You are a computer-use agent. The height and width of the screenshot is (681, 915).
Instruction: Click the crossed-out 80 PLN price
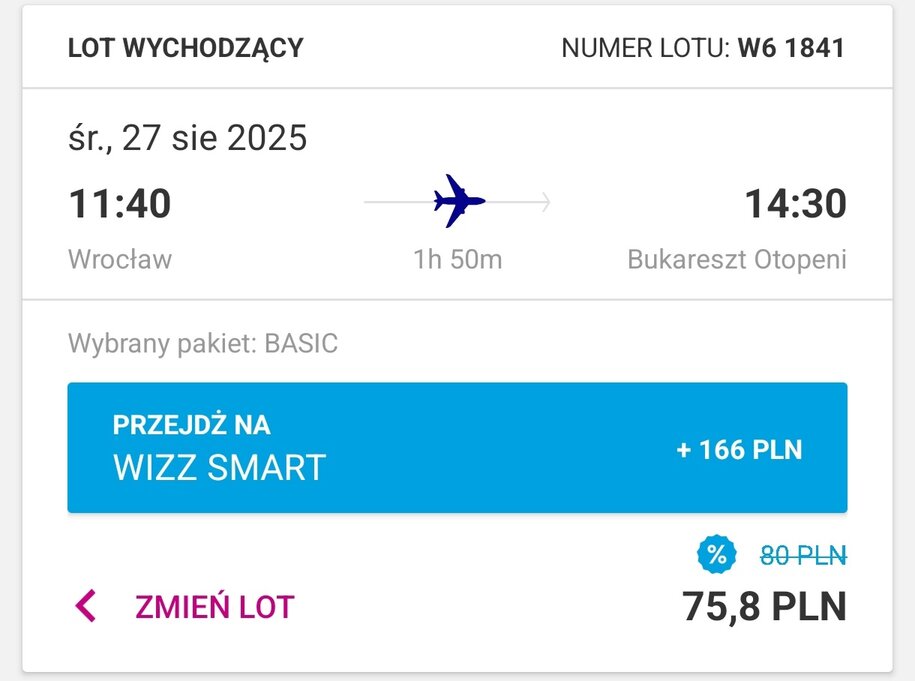(803, 556)
